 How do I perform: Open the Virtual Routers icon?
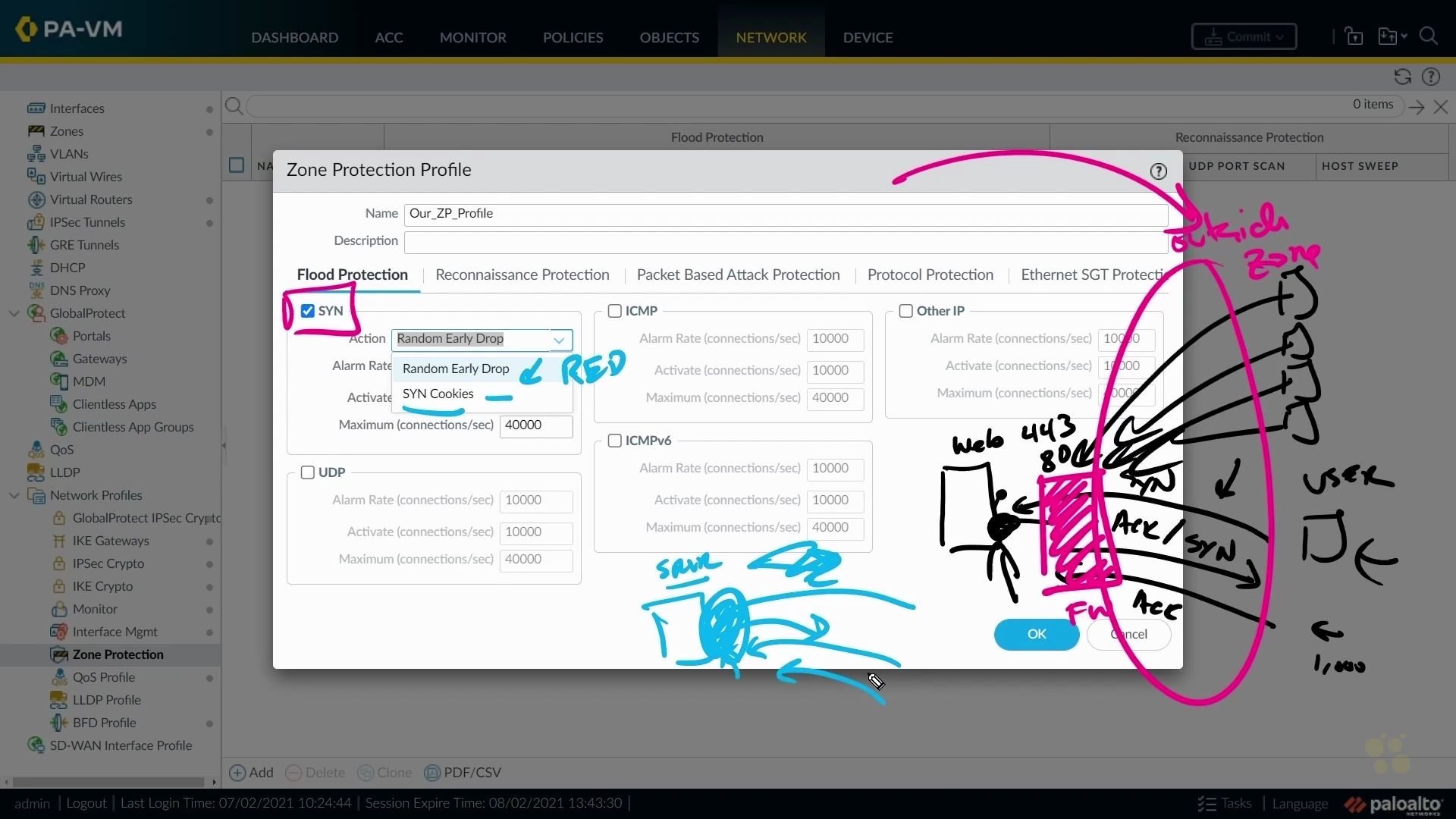click(x=36, y=199)
